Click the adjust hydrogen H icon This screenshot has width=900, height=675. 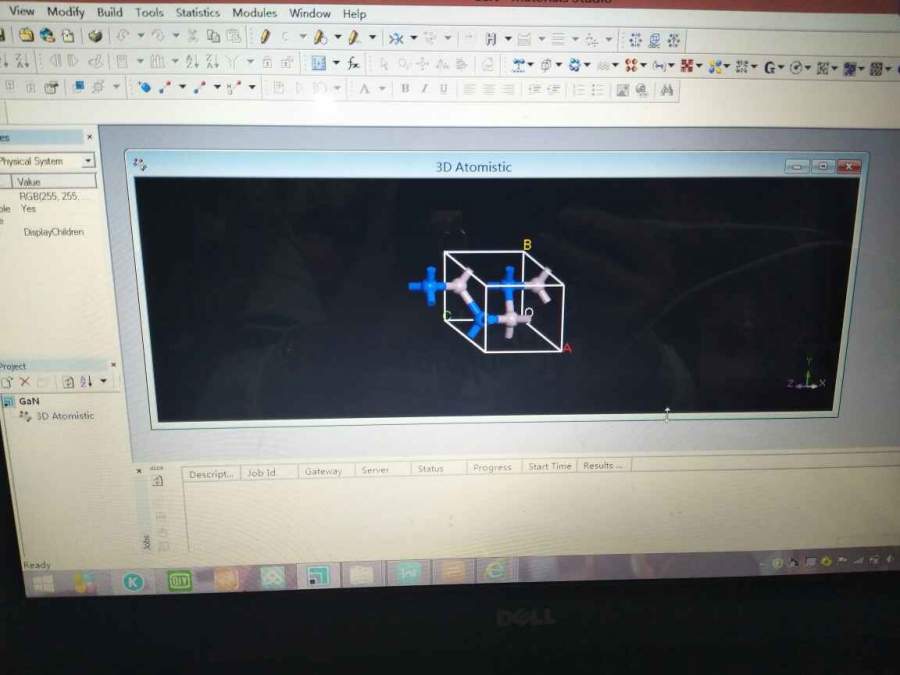click(491, 40)
